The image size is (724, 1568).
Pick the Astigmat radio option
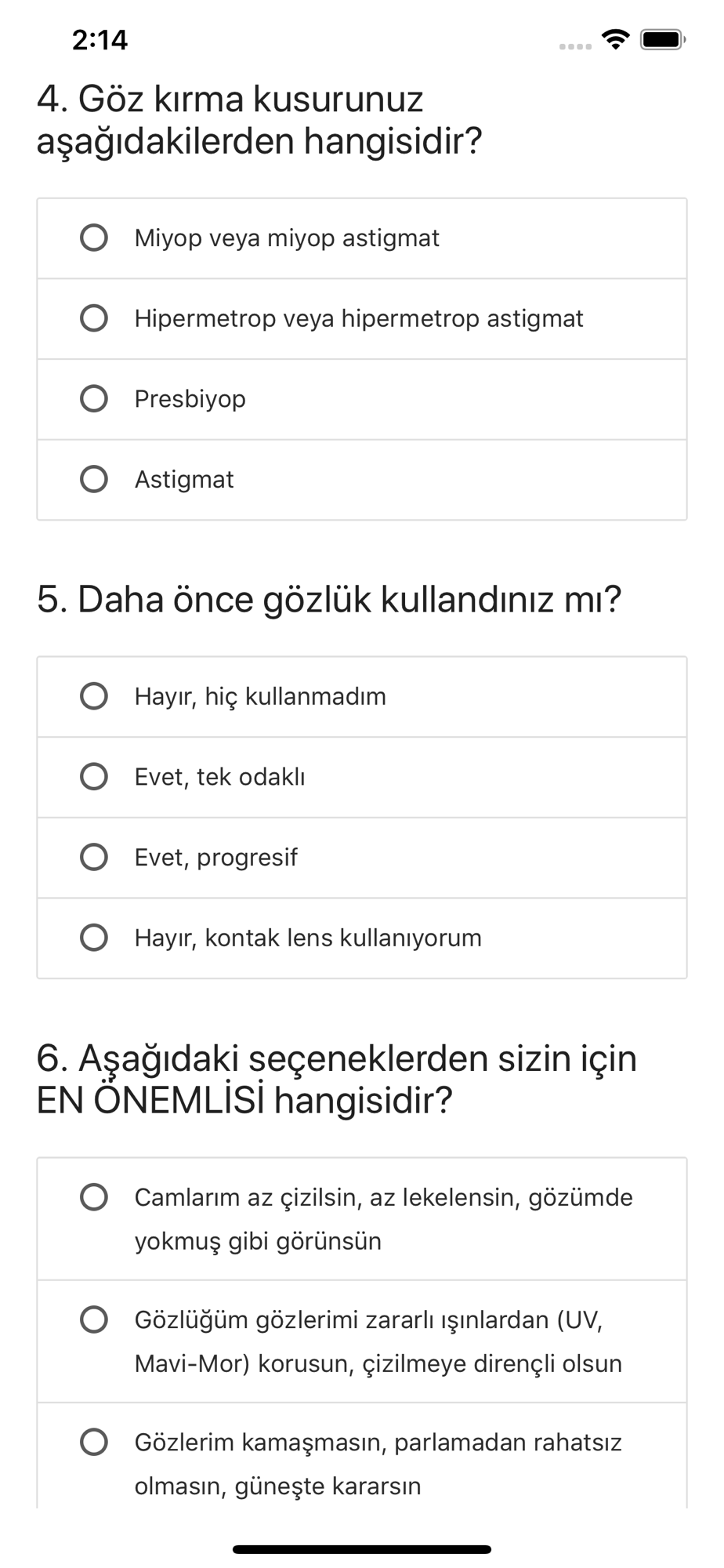click(94, 479)
